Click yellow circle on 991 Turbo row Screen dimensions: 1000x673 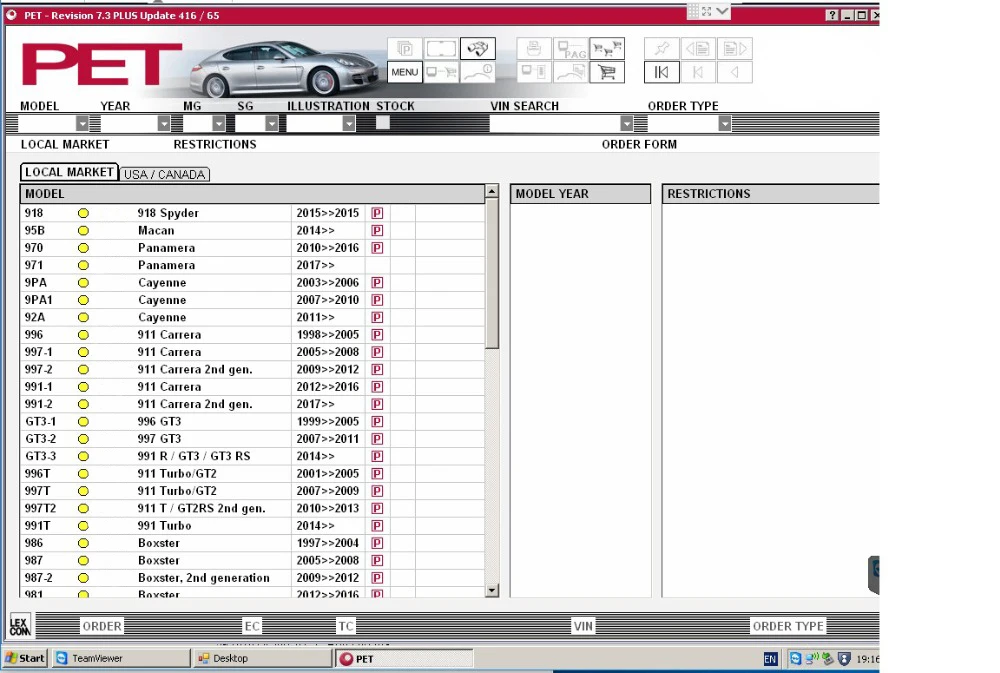pos(84,526)
